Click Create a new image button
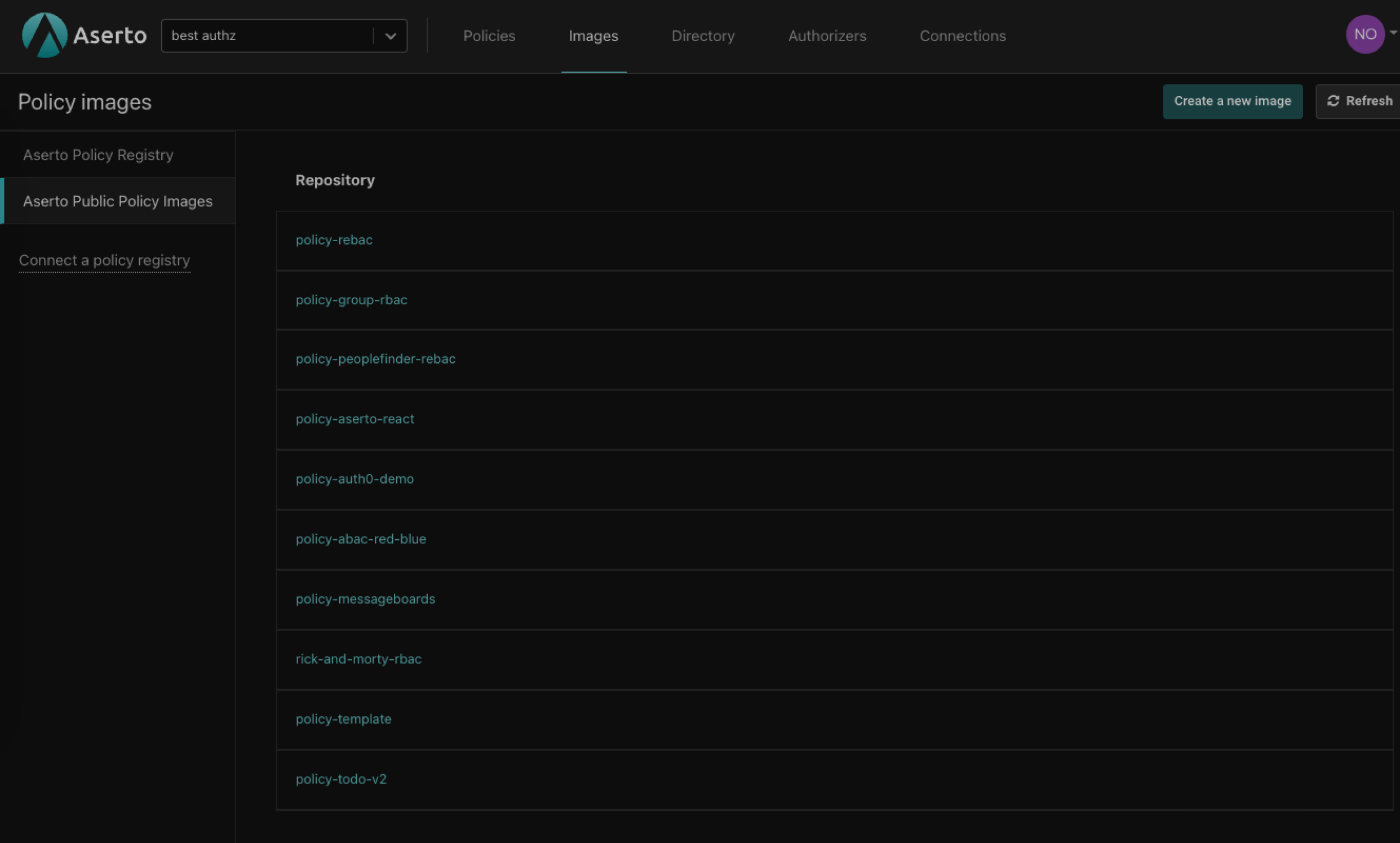Screen dimensions: 1400x843 tap(1232, 100)
